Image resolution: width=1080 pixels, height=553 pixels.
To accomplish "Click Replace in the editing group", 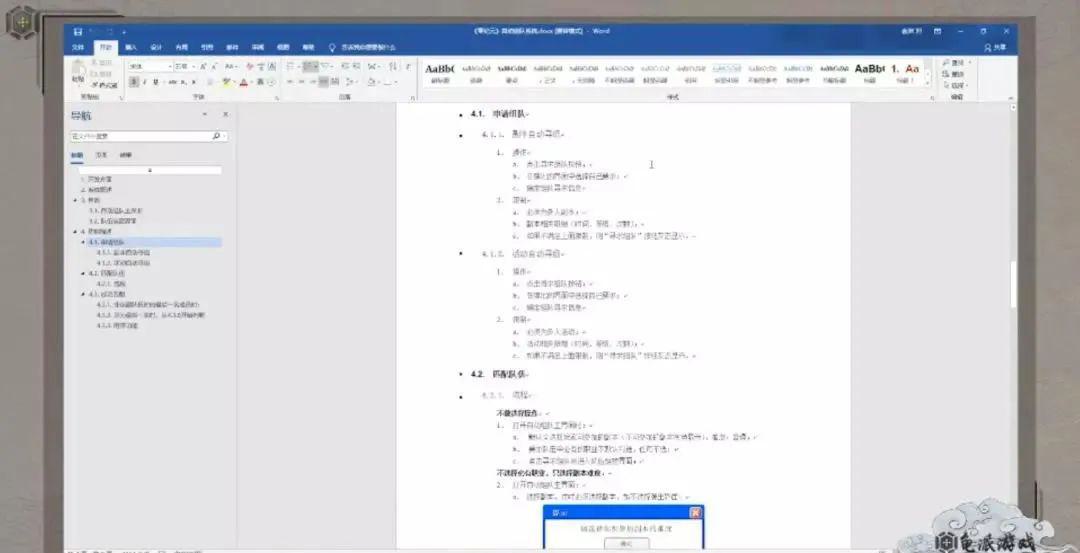I will [954, 74].
